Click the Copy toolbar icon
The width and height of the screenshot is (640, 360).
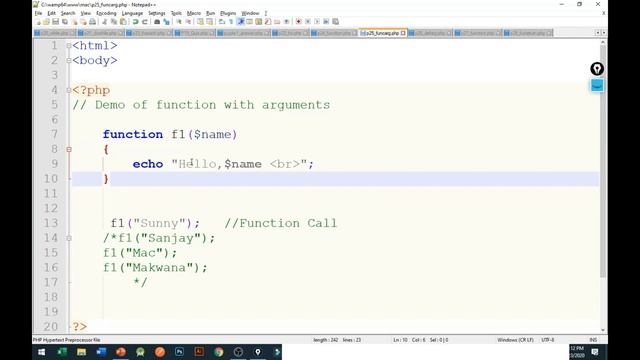point(114,22)
